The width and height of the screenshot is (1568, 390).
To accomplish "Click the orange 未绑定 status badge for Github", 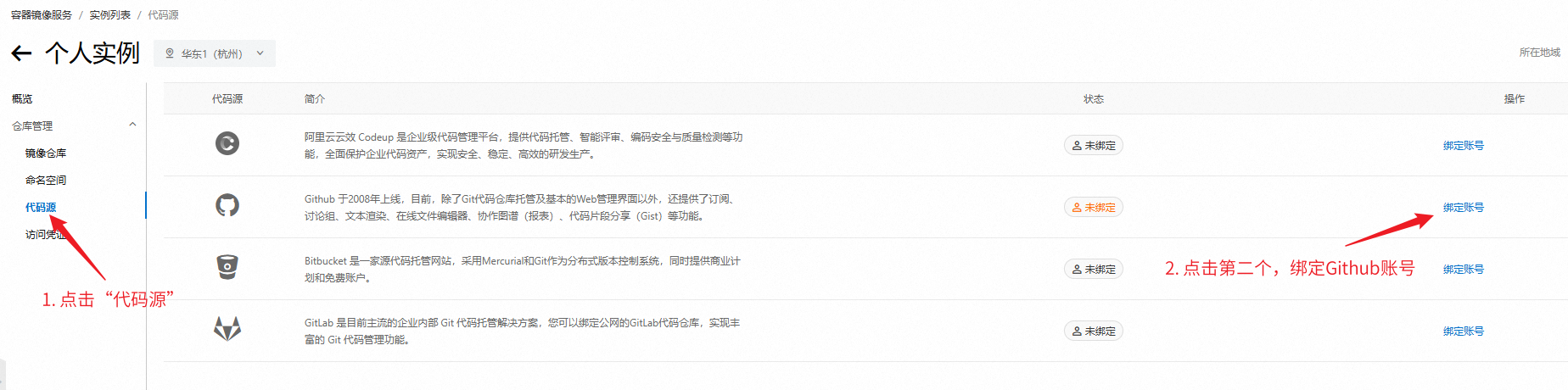I will [1093, 208].
